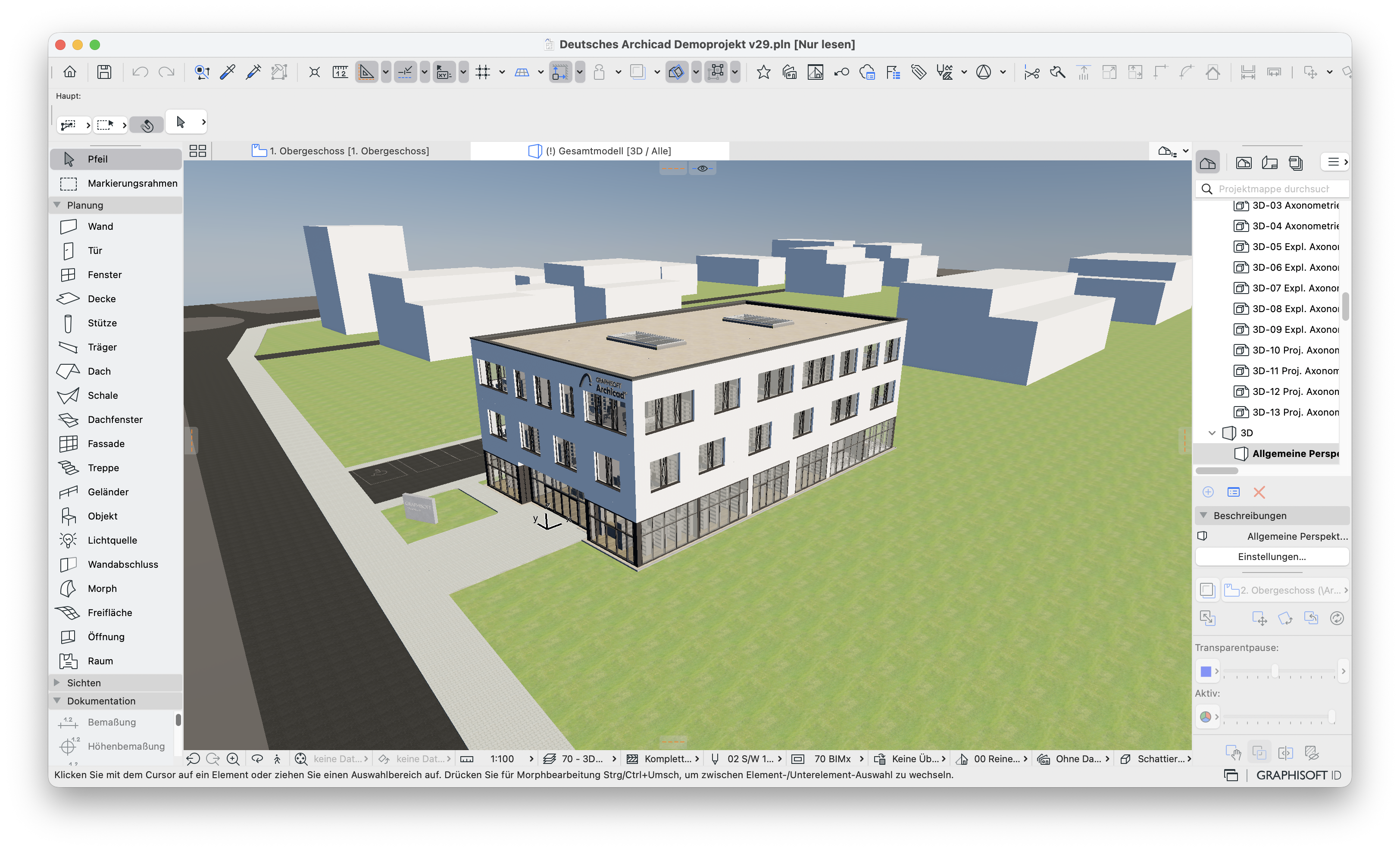Expand the Sichten section

pos(57,682)
